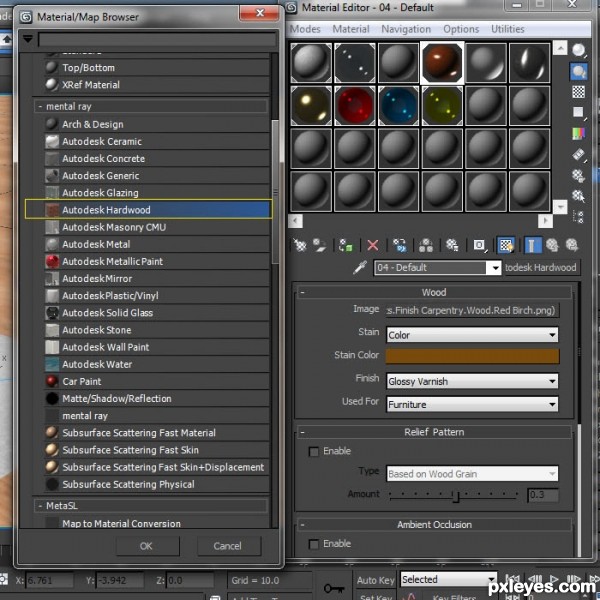600x600 pixels.
Task: Open the Material menu
Action: point(351,29)
